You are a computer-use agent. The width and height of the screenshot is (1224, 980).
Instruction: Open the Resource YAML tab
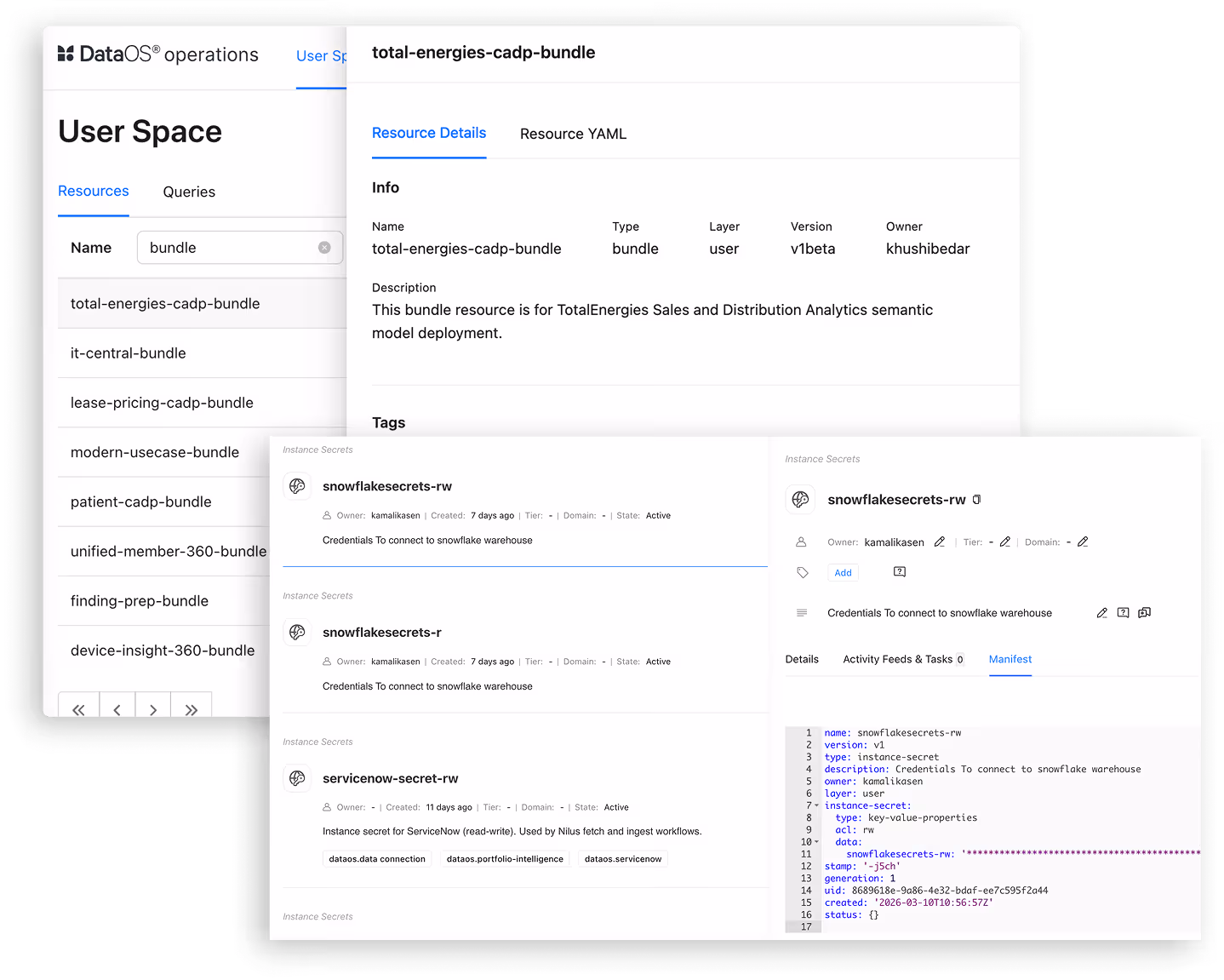point(573,134)
